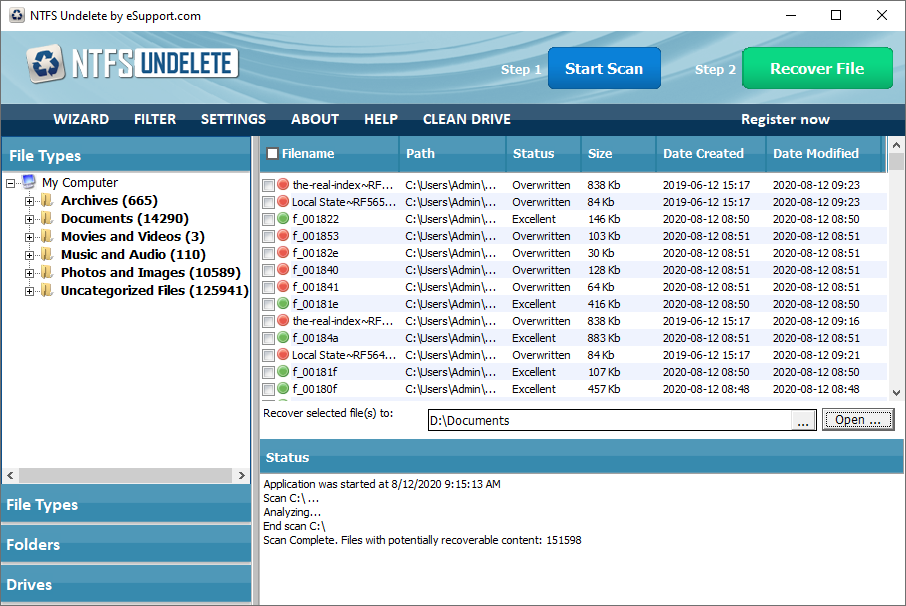Open the Folders panel section
This screenshot has height=606, width=906.
tap(126, 544)
